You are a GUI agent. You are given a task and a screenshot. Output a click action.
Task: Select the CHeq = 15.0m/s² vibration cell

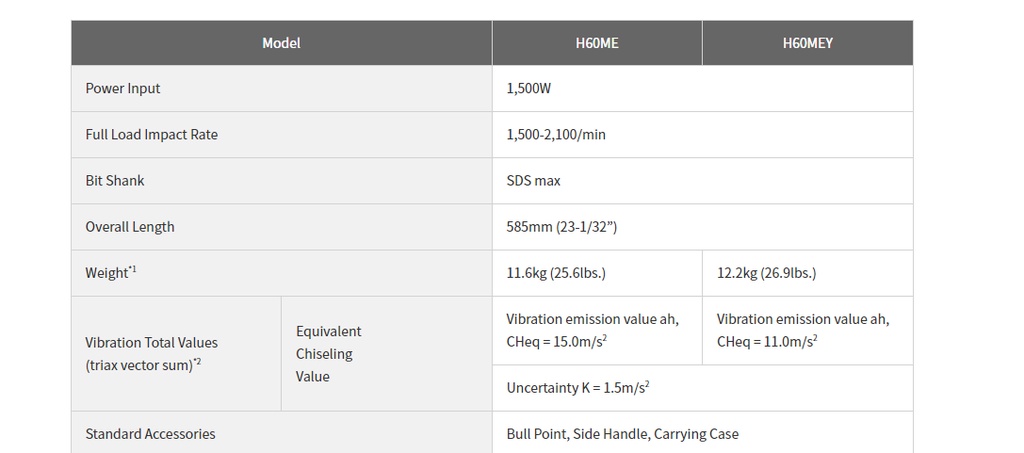[x=597, y=331]
